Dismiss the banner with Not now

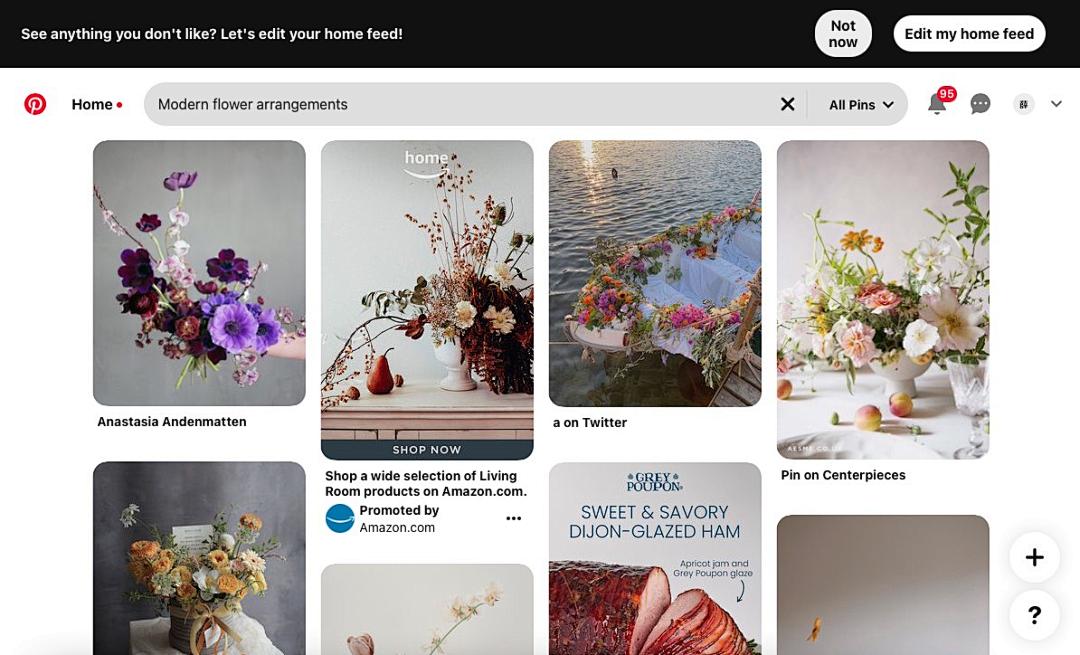(843, 34)
